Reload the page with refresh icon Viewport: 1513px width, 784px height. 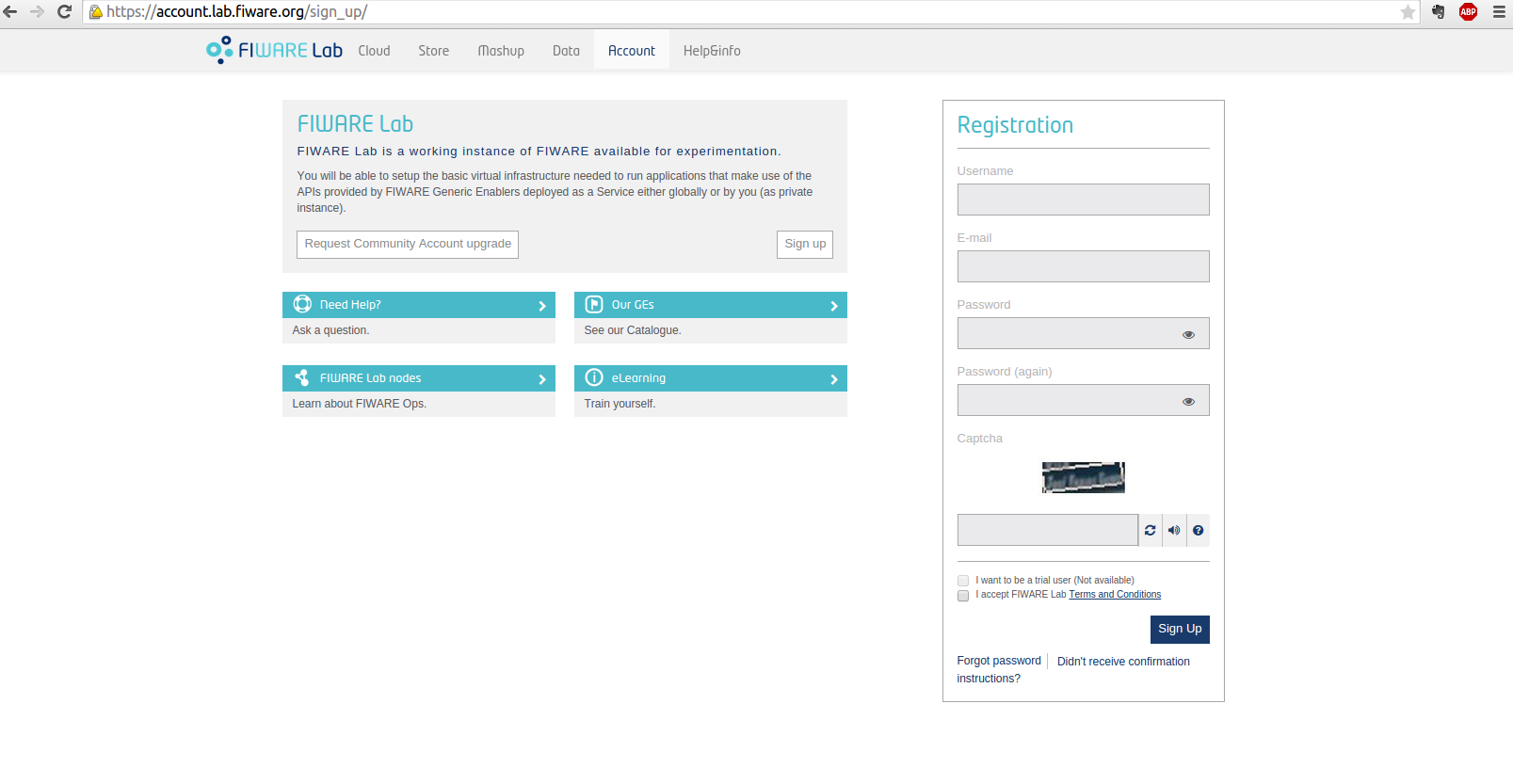click(x=65, y=12)
